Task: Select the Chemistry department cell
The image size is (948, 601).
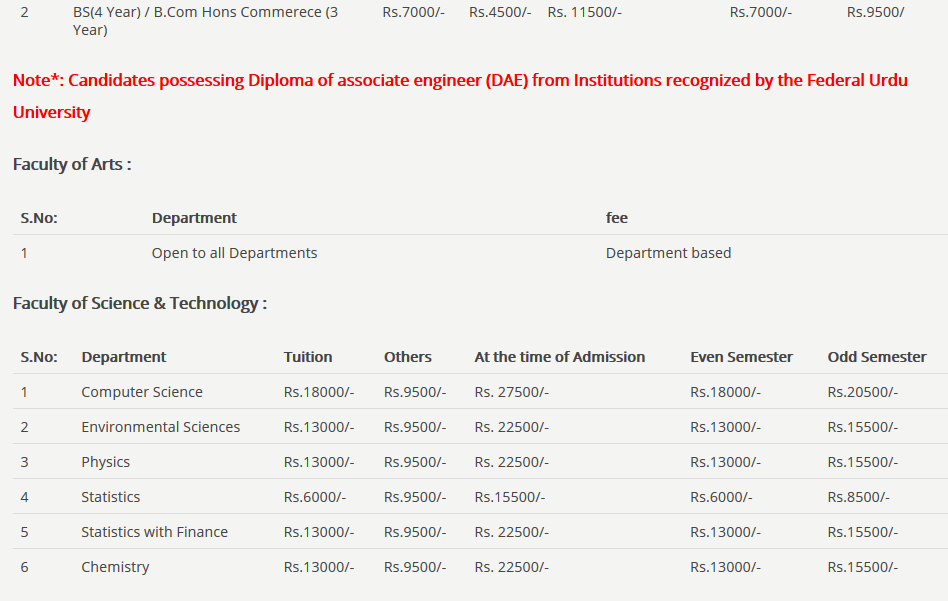Action: coord(115,567)
